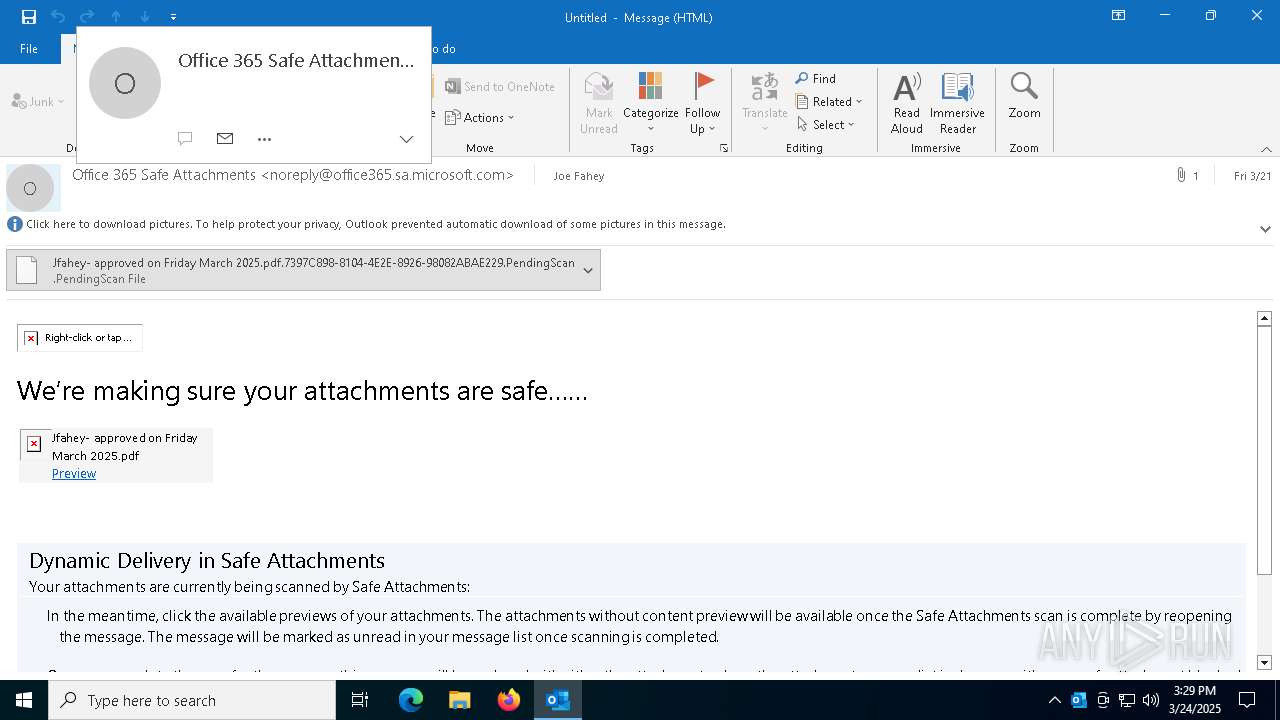This screenshot has width=1280, height=720.
Task: Click the network icon in system tray
Action: 1127,700
